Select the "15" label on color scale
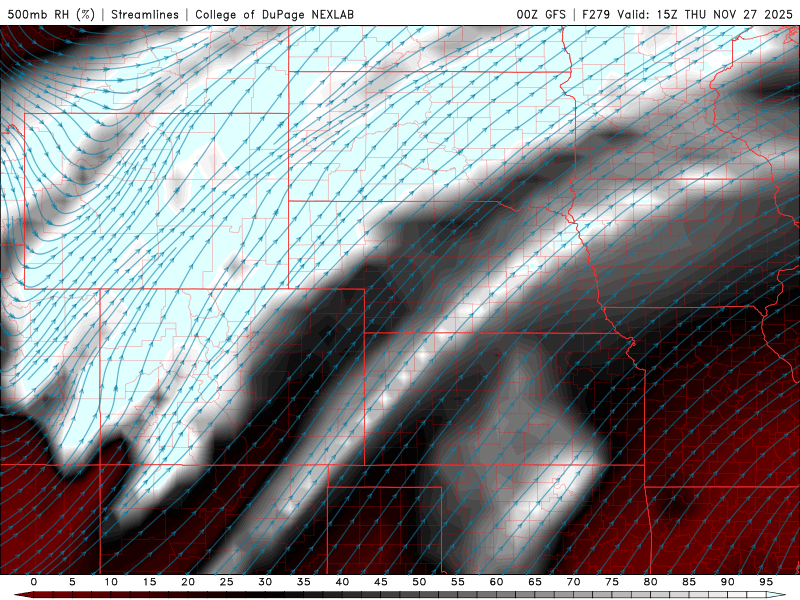The height and width of the screenshot is (600, 800). click(x=149, y=582)
